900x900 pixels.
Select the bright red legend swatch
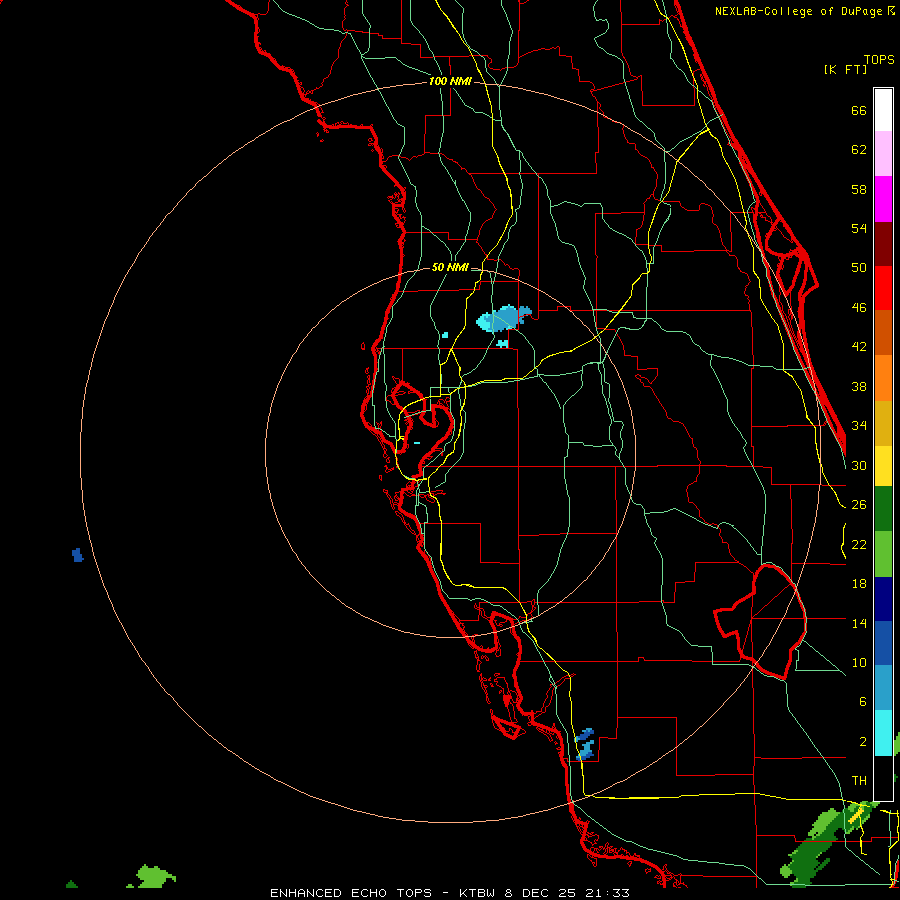(x=883, y=288)
